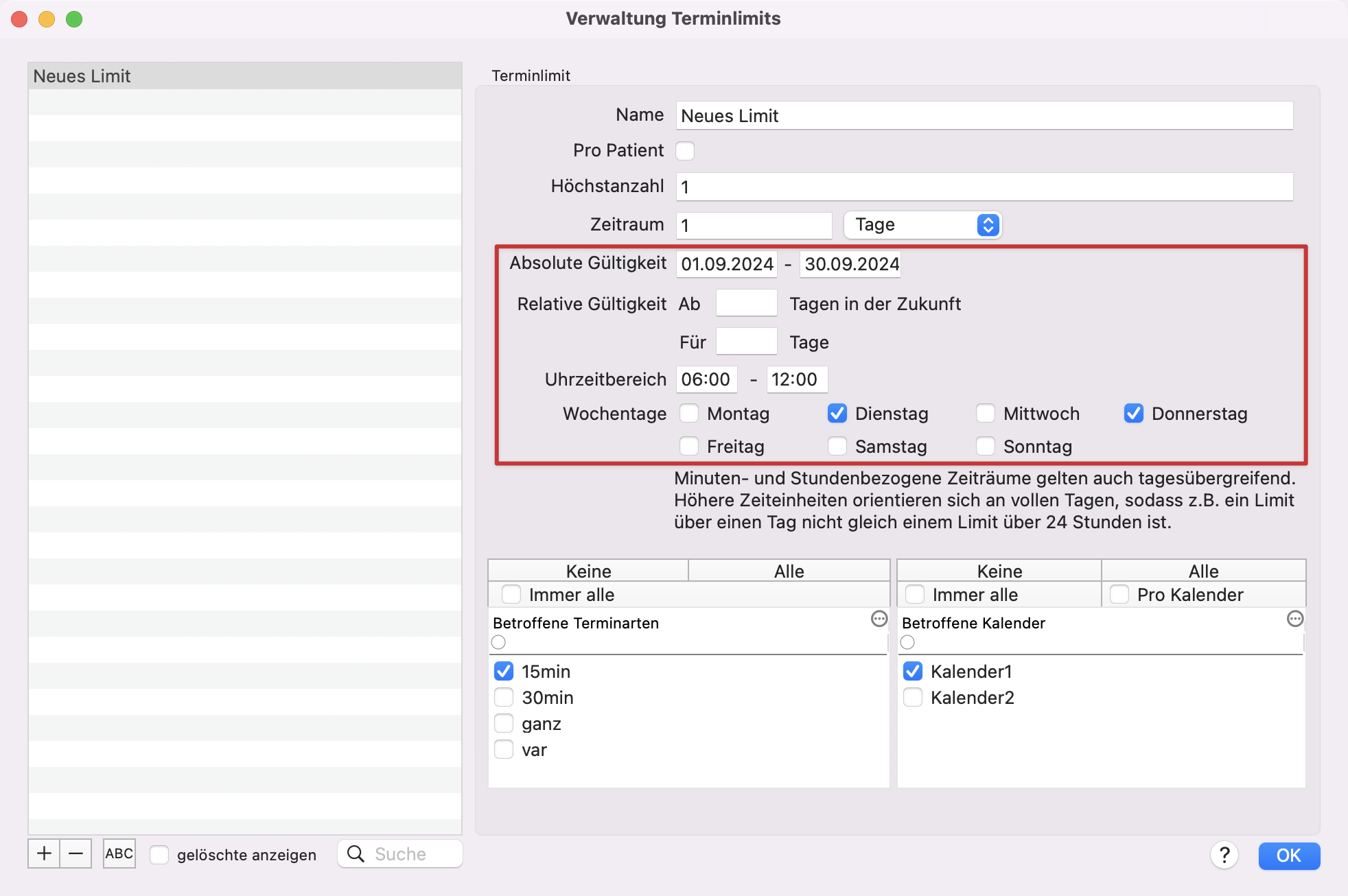Select the radio circle under Betroffene Terminarten
The width and height of the screenshot is (1348, 896).
(x=498, y=642)
